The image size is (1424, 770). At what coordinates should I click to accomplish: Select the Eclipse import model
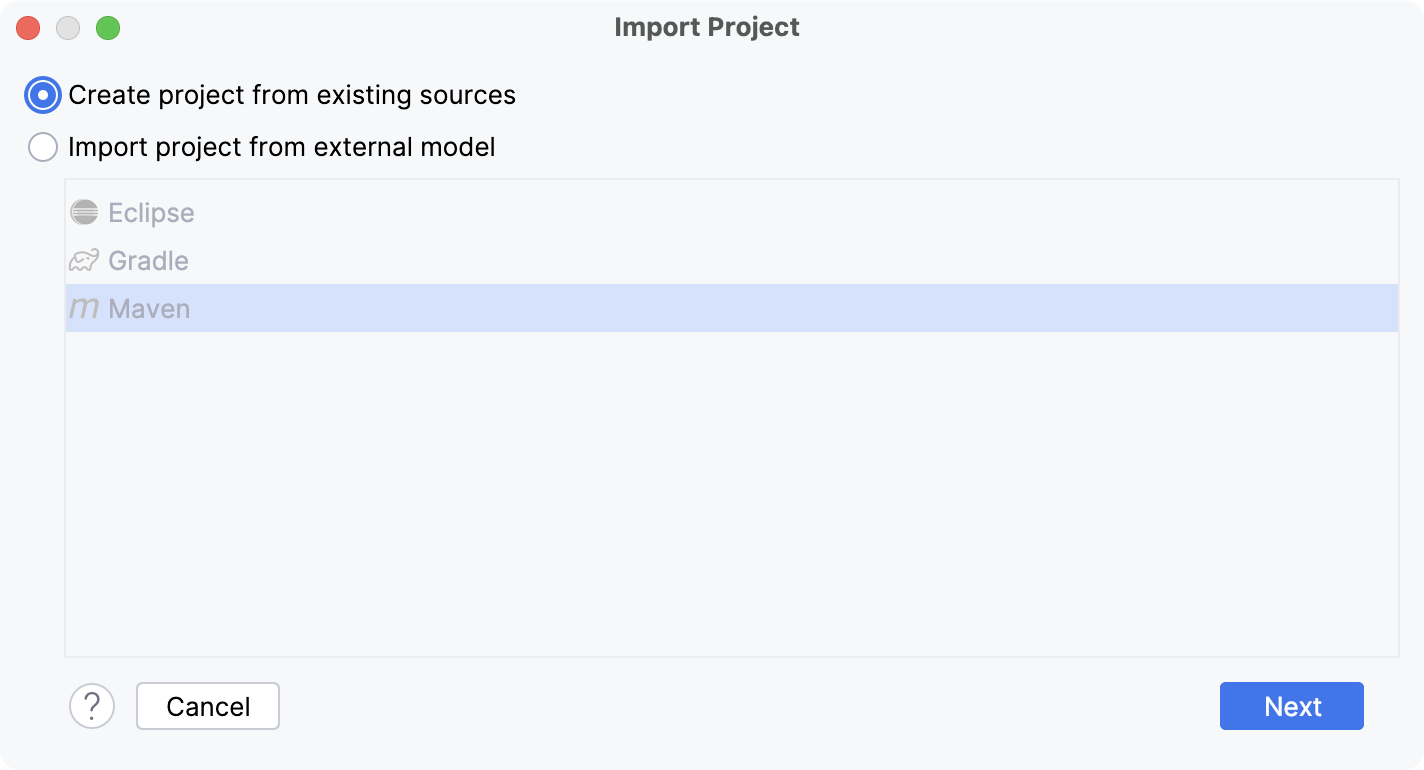(x=151, y=212)
